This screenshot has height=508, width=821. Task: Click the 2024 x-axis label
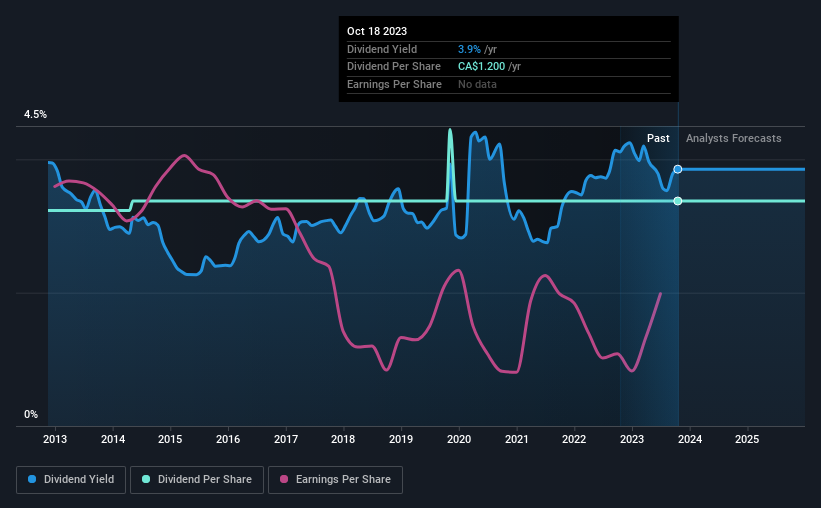[690, 439]
